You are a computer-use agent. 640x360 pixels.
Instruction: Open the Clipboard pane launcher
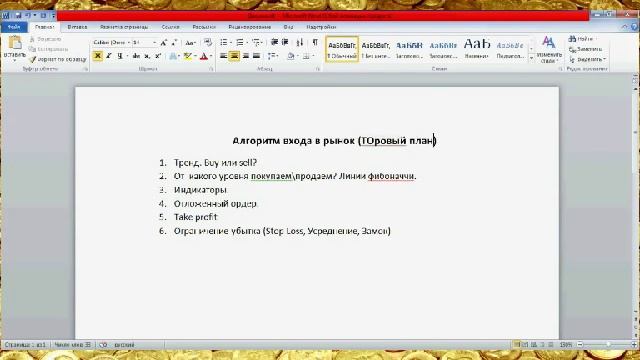tap(85, 69)
